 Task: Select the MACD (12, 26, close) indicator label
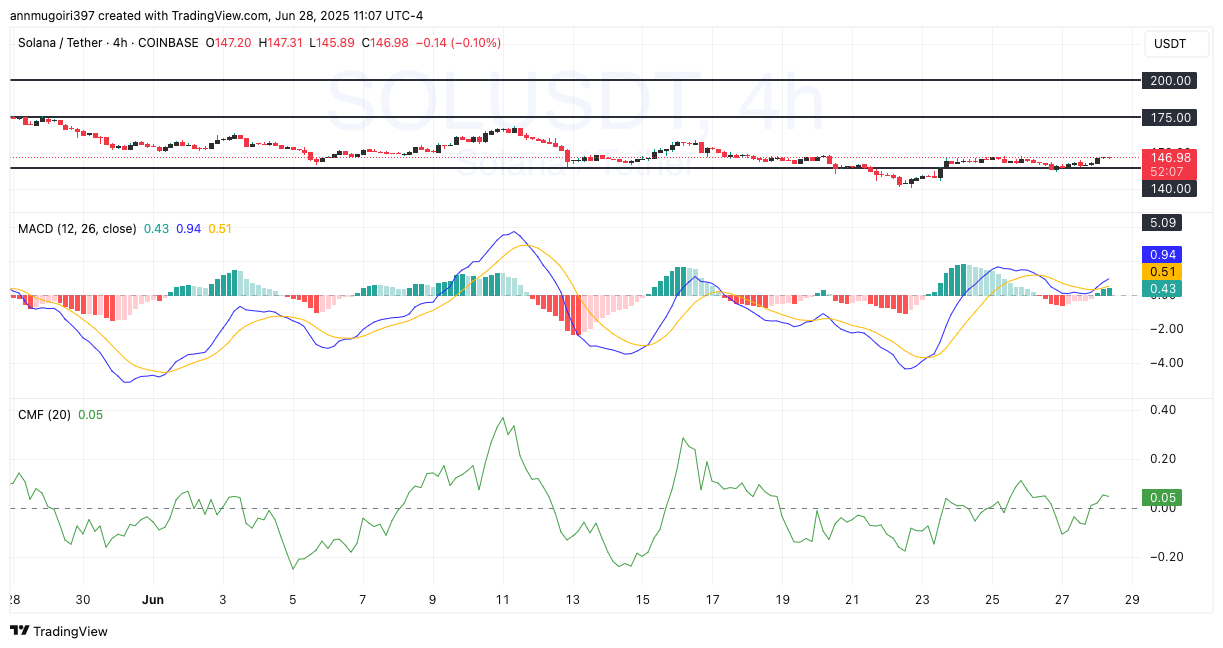pyautogui.click(x=77, y=228)
